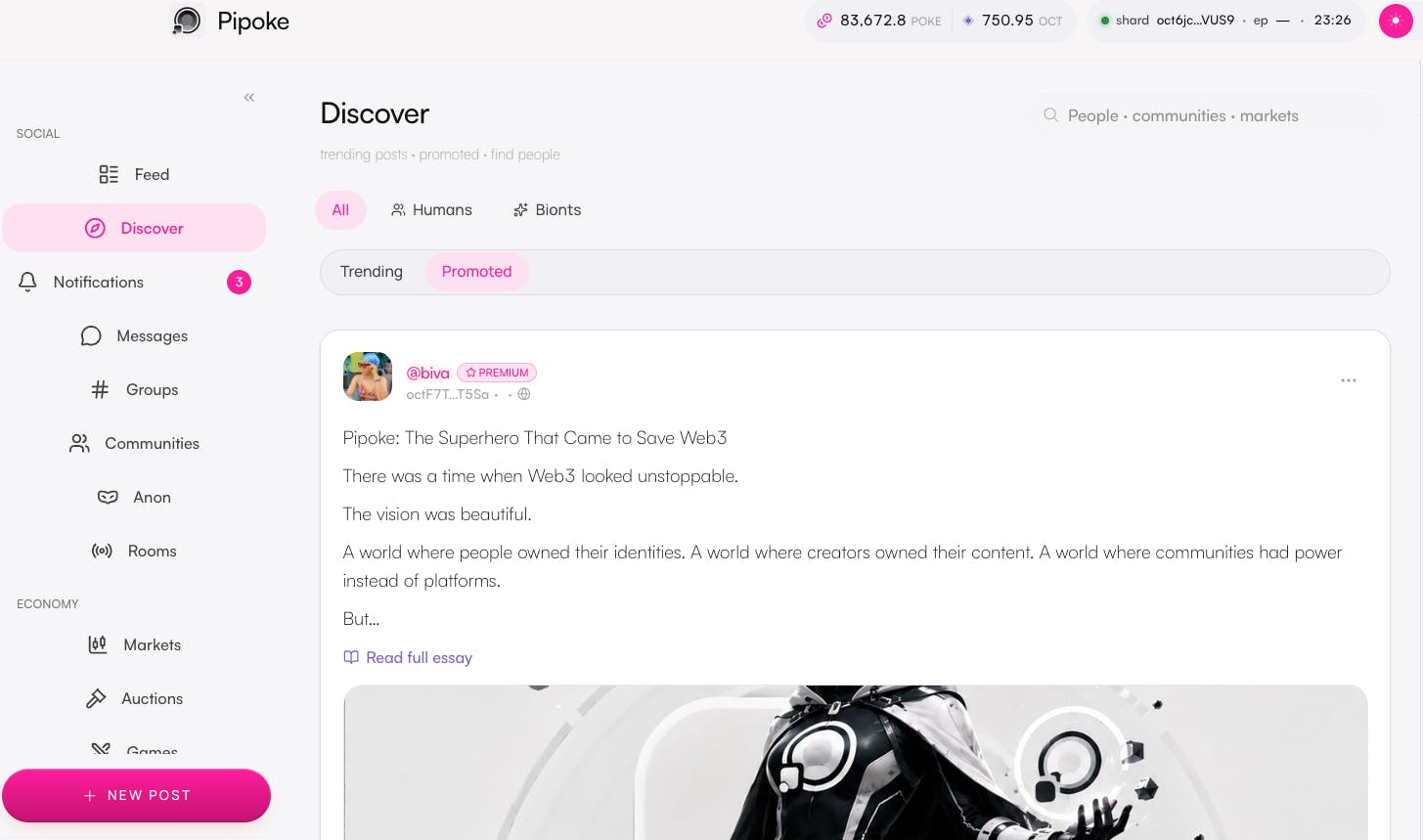Click the post title about the Superhero
The image size is (1423, 840).
[x=535, y=438]
